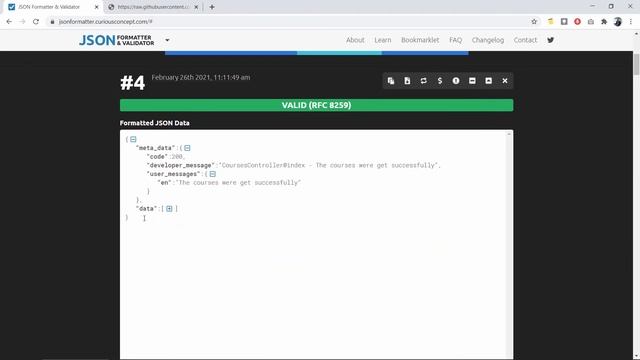Click the "code" key text
Image resolution: width=640 pixels, height=360 pixels.
pos(157,157)
